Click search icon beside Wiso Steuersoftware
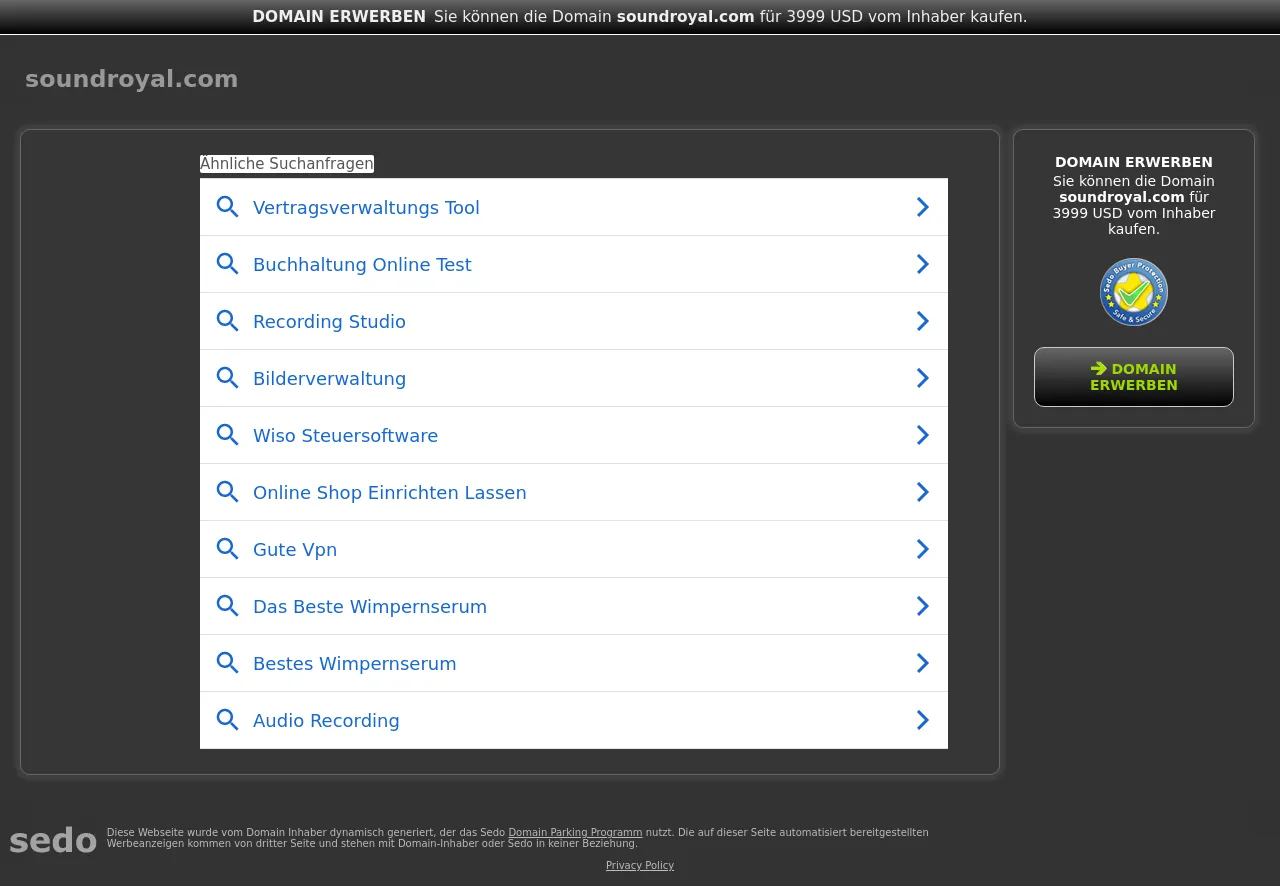The height and width of the screenshot is (886, 1280). 228,435
